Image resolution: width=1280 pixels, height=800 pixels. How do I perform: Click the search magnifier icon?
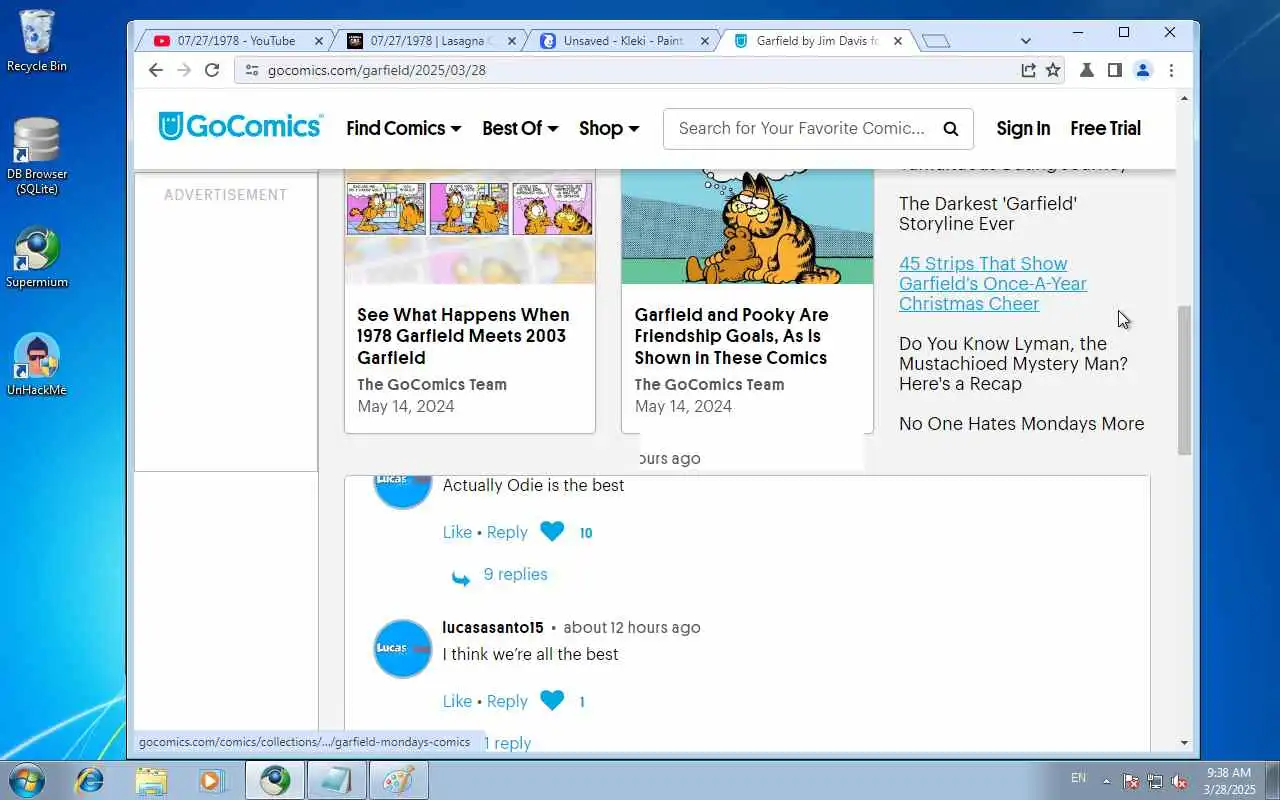[951, 128]
